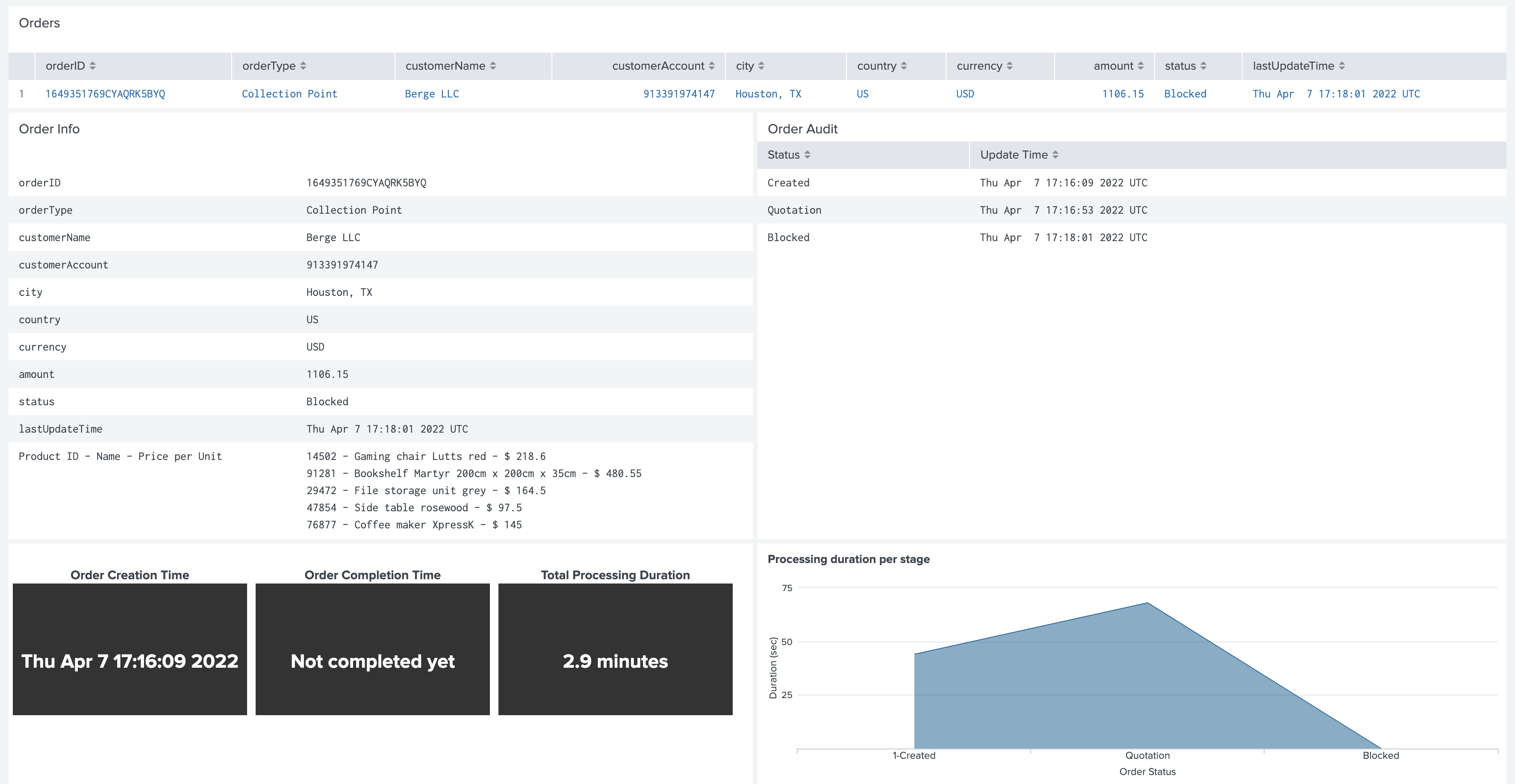1515x784 pixels.
Task: Click sort icon next to orderID column
Action: pyautogui.click(x=92, y=66)
